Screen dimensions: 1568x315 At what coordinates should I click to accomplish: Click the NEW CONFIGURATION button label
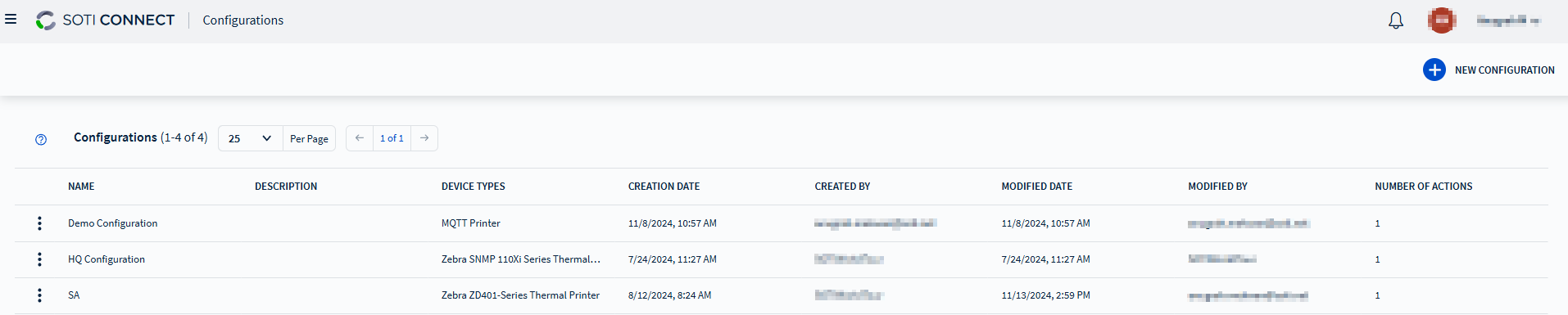[1504, 70]
